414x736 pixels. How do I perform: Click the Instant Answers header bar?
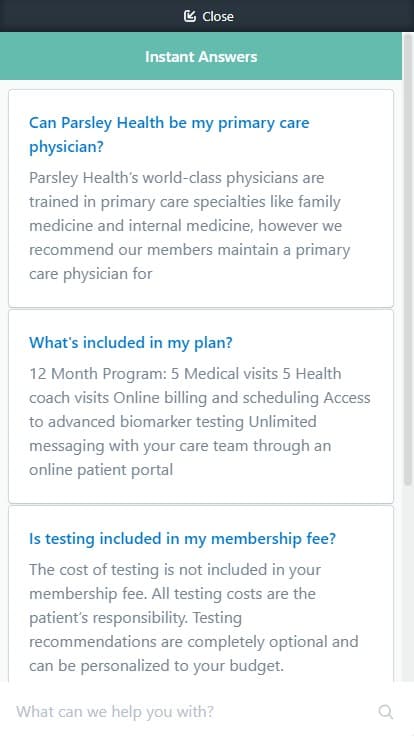click(201, 56)
